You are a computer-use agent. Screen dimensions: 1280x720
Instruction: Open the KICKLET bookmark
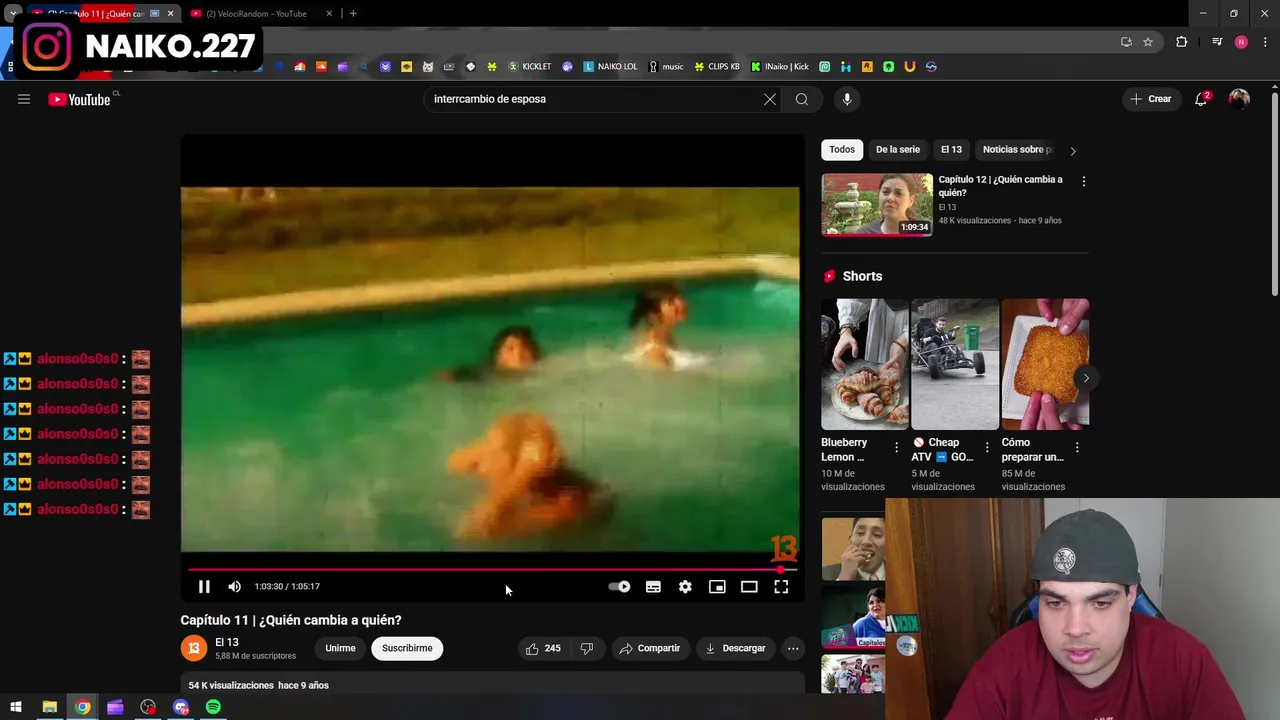pyautogui.click(x=530, y=67)
